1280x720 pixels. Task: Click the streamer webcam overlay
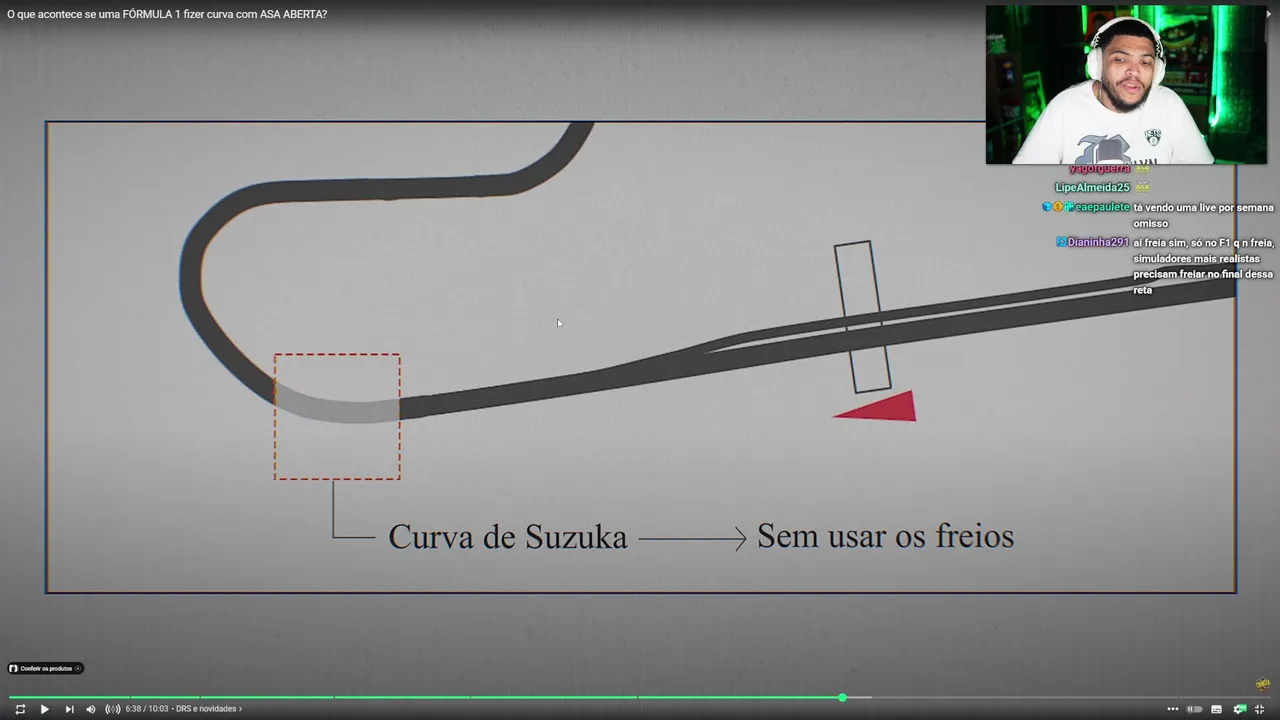point(1126,85)
